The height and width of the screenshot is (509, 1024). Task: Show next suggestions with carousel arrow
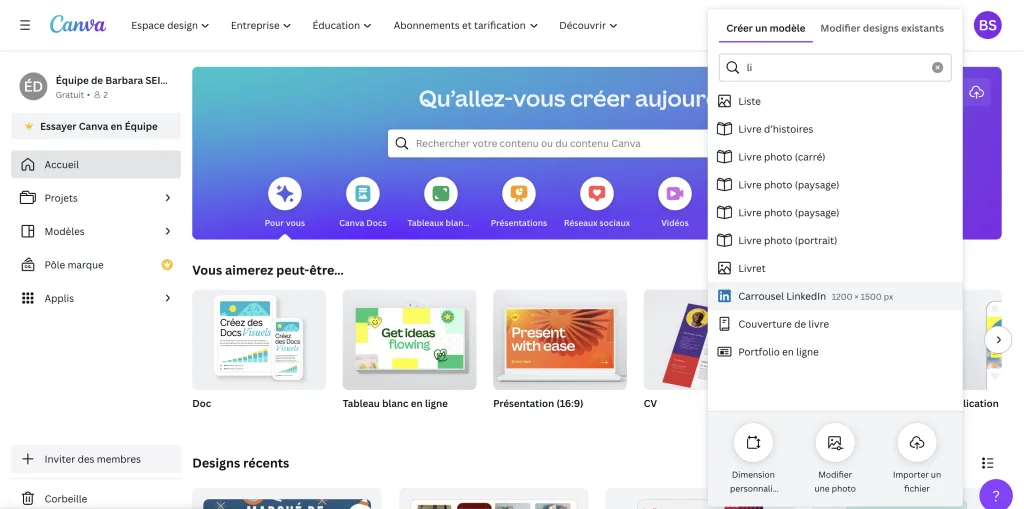click(998, 340)
